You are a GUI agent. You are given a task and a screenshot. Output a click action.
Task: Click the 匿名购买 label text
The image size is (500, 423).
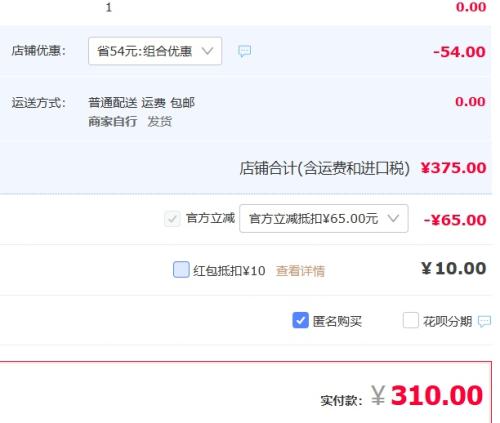pos(337,321)
